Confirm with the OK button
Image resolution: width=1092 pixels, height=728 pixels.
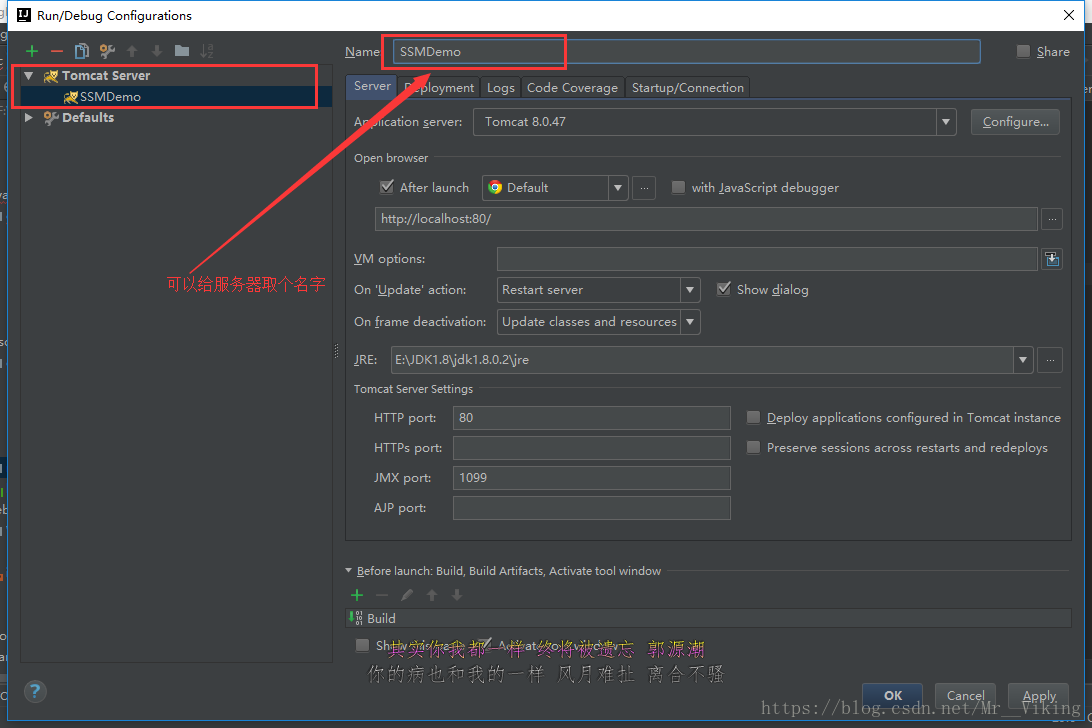(x=893, y=695)
